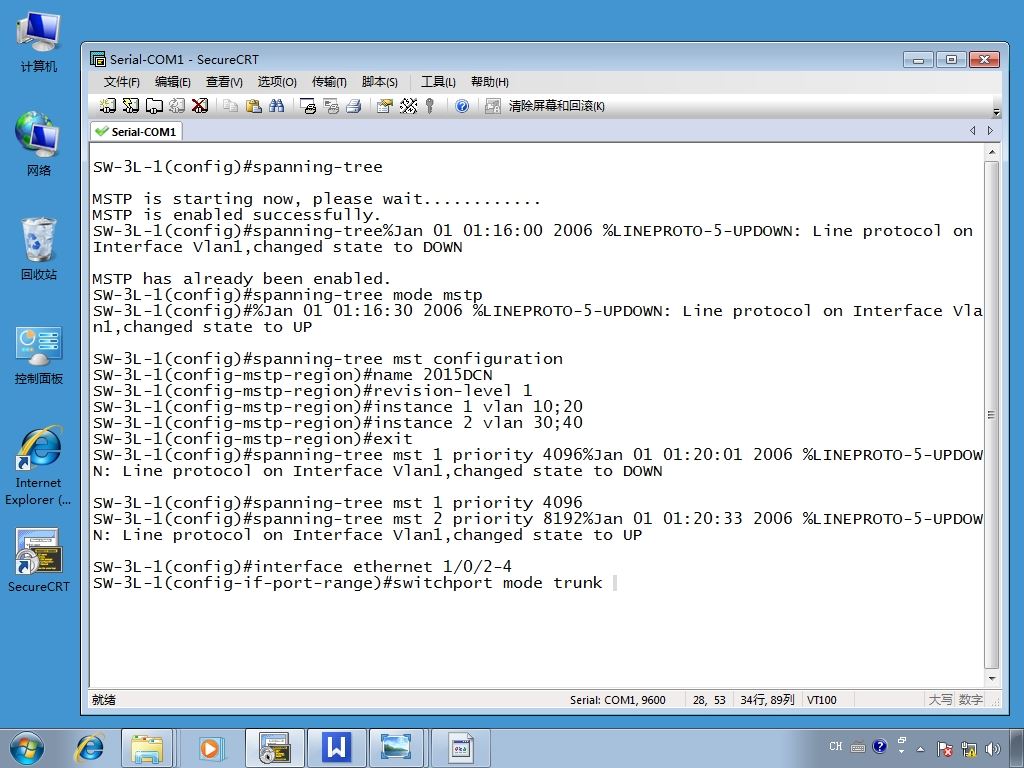The width and height of the screenshot is (1024, 768).
Task: Click the Quick Connect lightning icon
Action: pos(131,106)
